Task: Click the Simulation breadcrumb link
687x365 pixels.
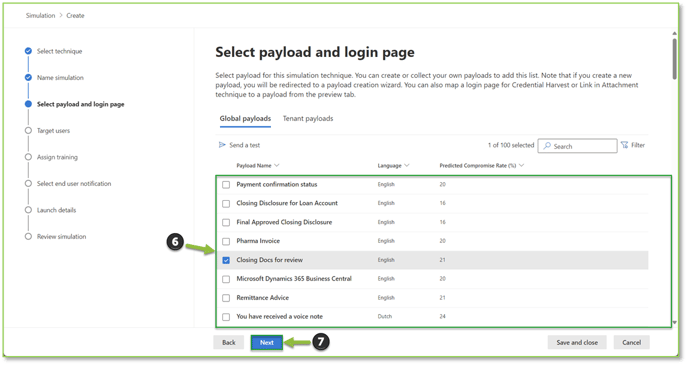Action: 40,15
